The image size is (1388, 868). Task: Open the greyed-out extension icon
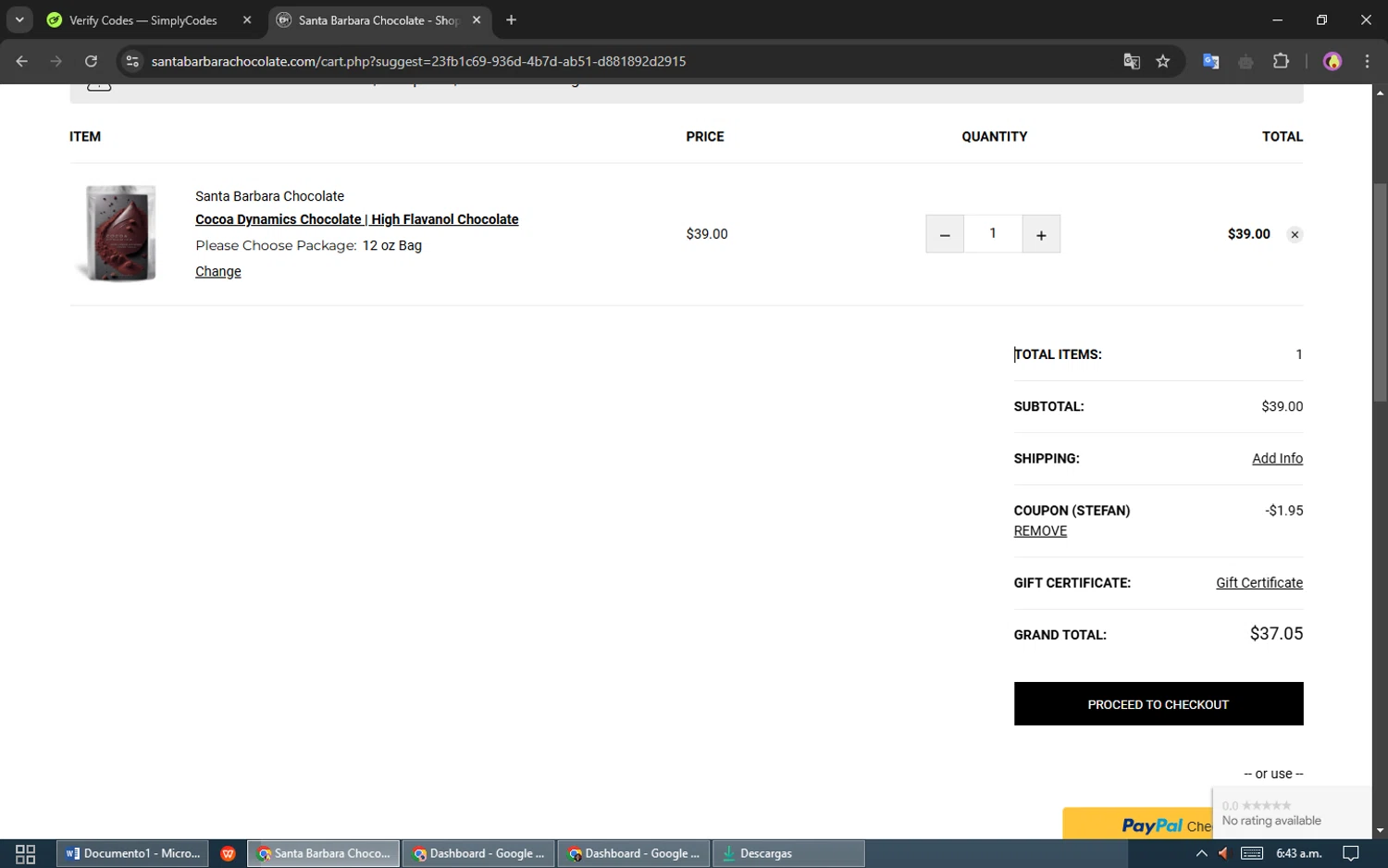pos(1245,61)
